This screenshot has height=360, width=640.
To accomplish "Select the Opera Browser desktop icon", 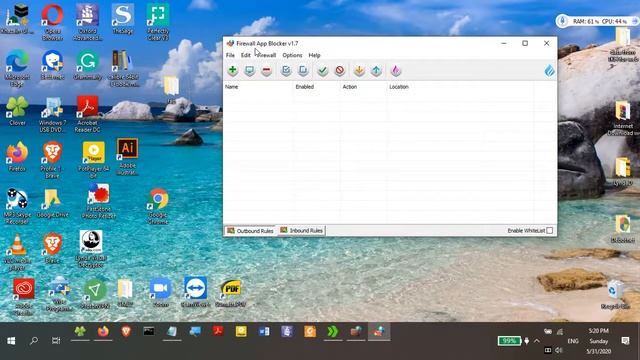I will coord(52,22).
